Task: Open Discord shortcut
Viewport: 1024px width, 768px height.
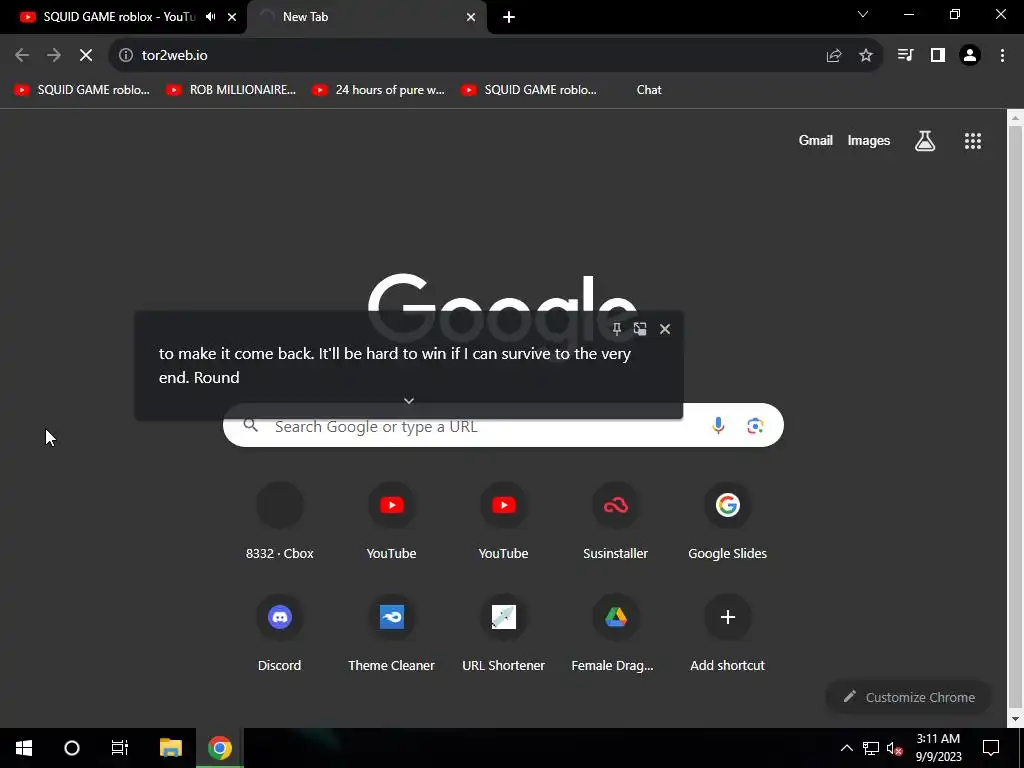Action: (280, 633)
